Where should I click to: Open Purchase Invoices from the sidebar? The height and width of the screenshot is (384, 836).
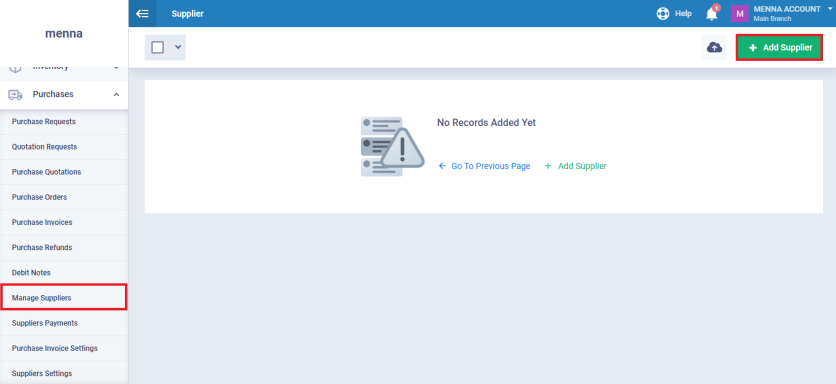point(42,222)
